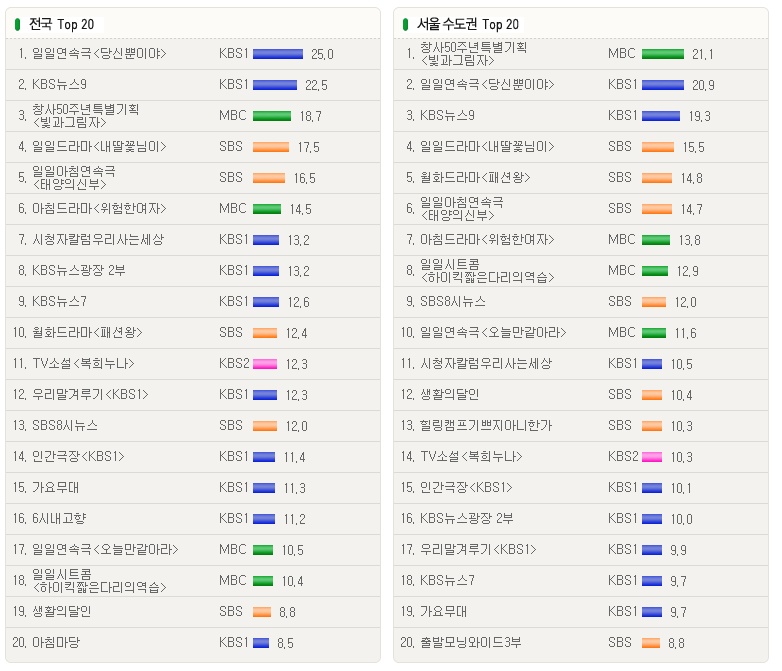Image resolution: width=782 pixels, height=671 pixels.
Task: Select 아침드라마<위험한여자> in the 전국 list
Action: [99, 209]
